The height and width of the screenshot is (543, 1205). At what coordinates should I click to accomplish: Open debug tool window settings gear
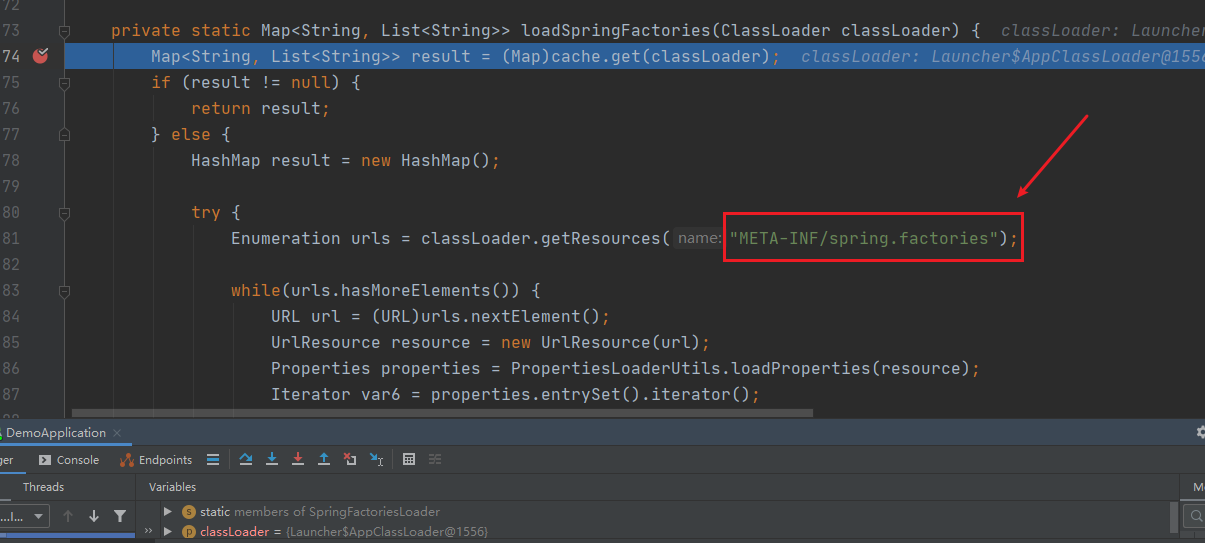coord(1200,433)
